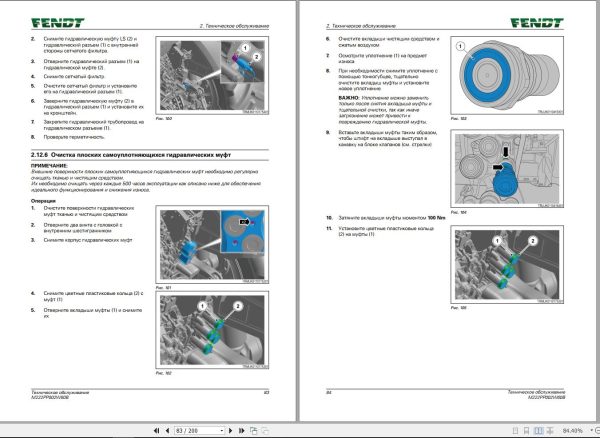Click the illustration with black arrows on right page
The height and width of the screenshot is (438, 600).
507,169
